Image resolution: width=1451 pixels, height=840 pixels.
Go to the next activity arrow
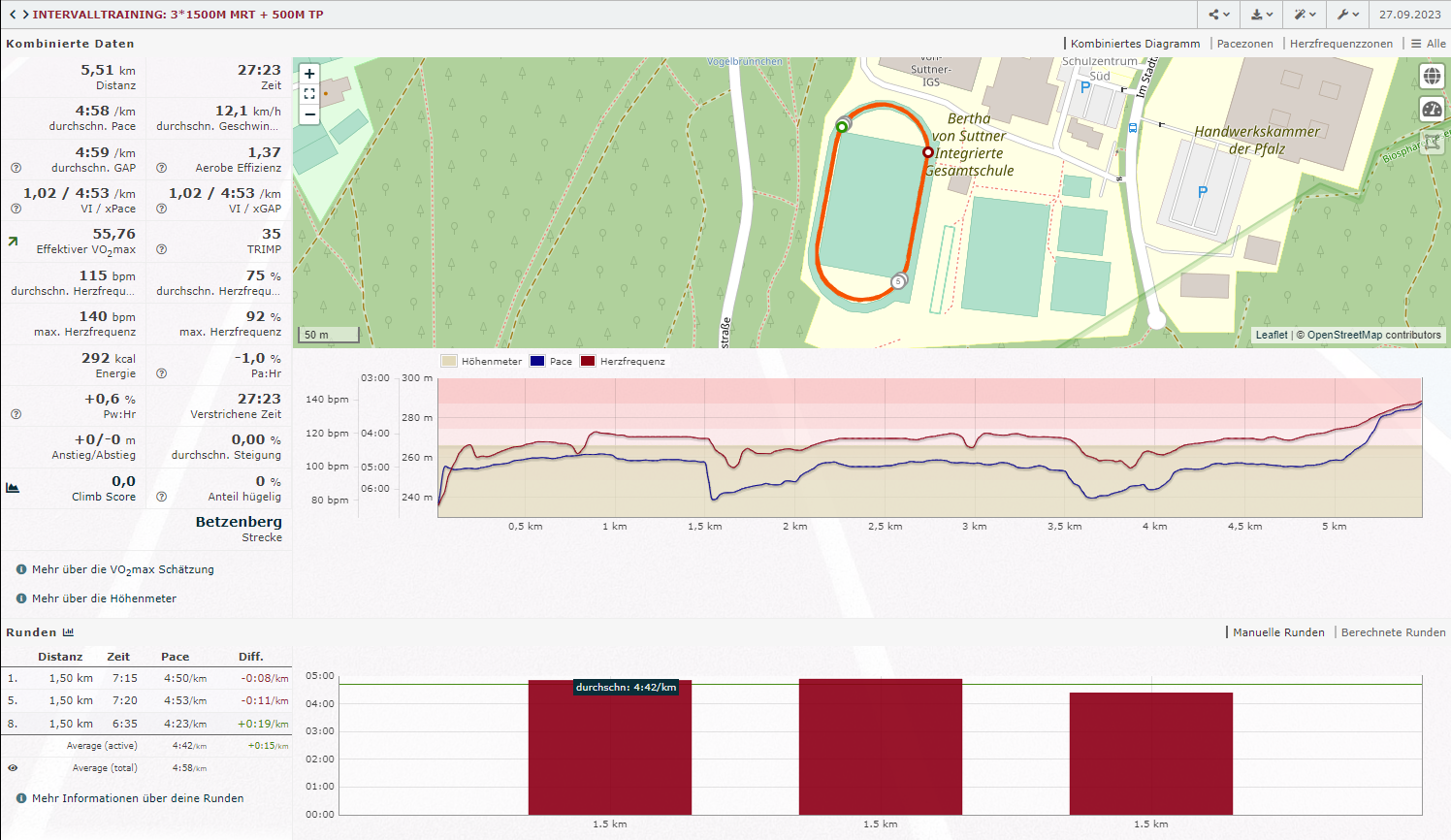(x=25, y=15)
